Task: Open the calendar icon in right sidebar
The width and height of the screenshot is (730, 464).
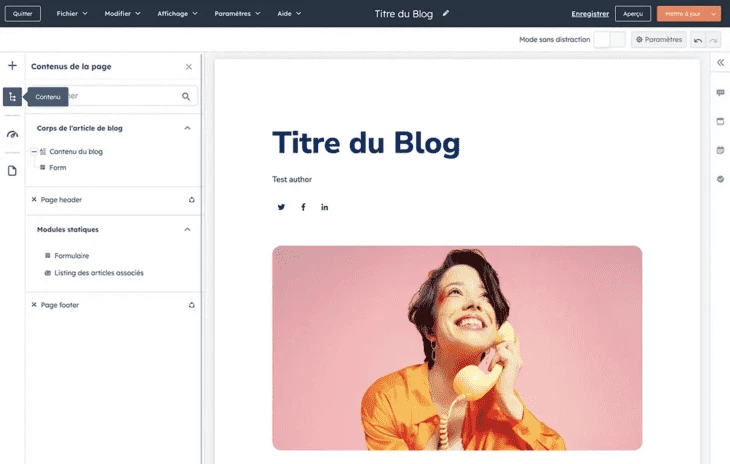Action: pos(720,150)
